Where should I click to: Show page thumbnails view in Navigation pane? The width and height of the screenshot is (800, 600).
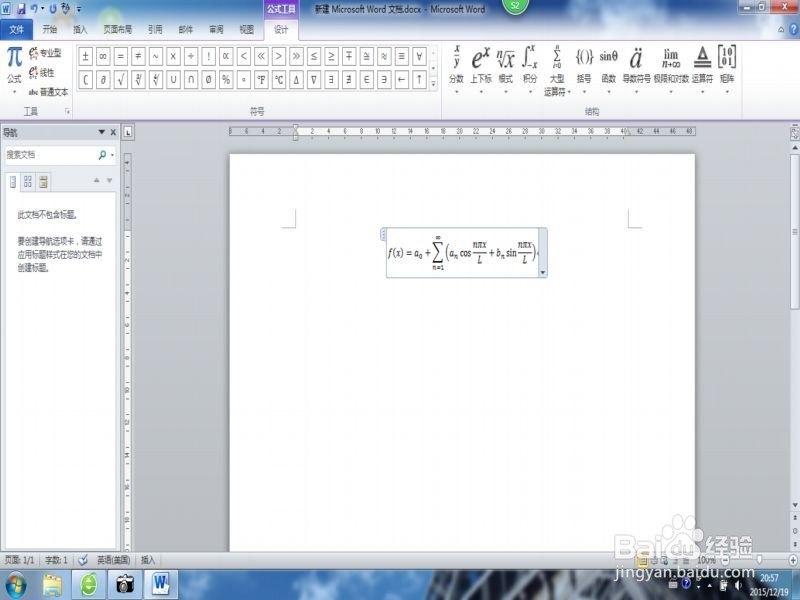(28, 182)
